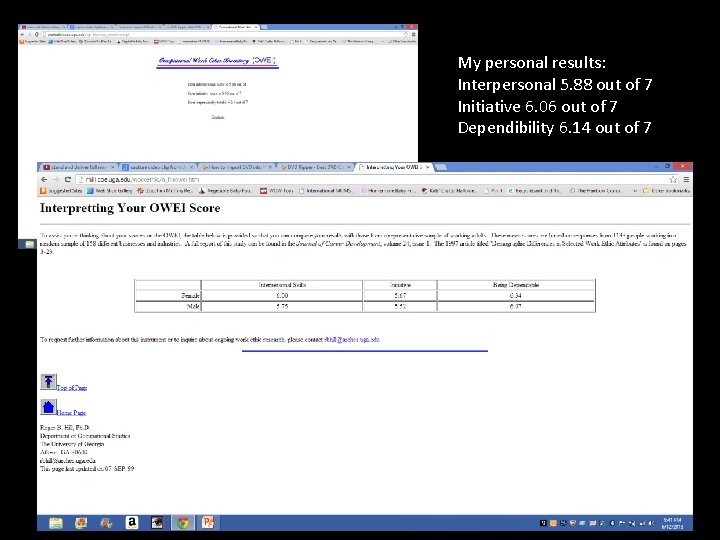Click the email link after 'please contact'
This screenshot has height=540, width=720.
tap(352, 340)
